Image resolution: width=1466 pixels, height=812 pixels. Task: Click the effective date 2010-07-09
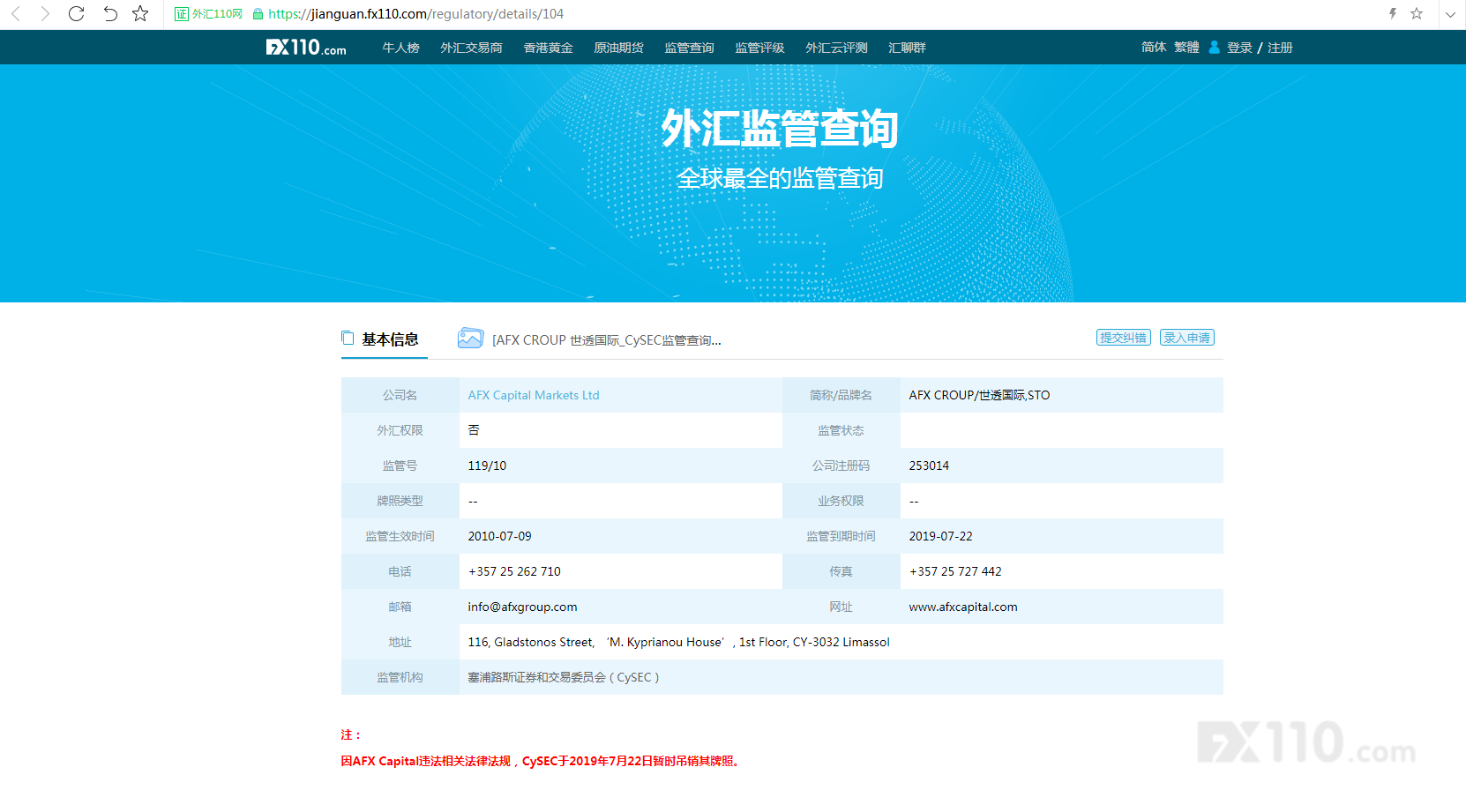click(499, 536)
